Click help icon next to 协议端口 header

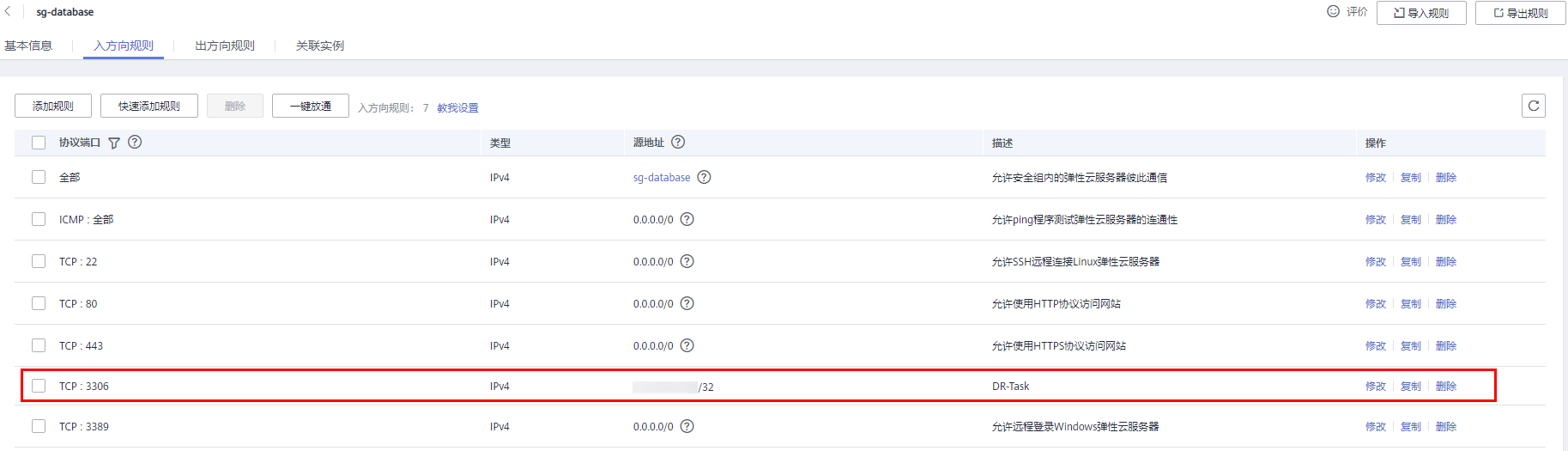[135, 142]
